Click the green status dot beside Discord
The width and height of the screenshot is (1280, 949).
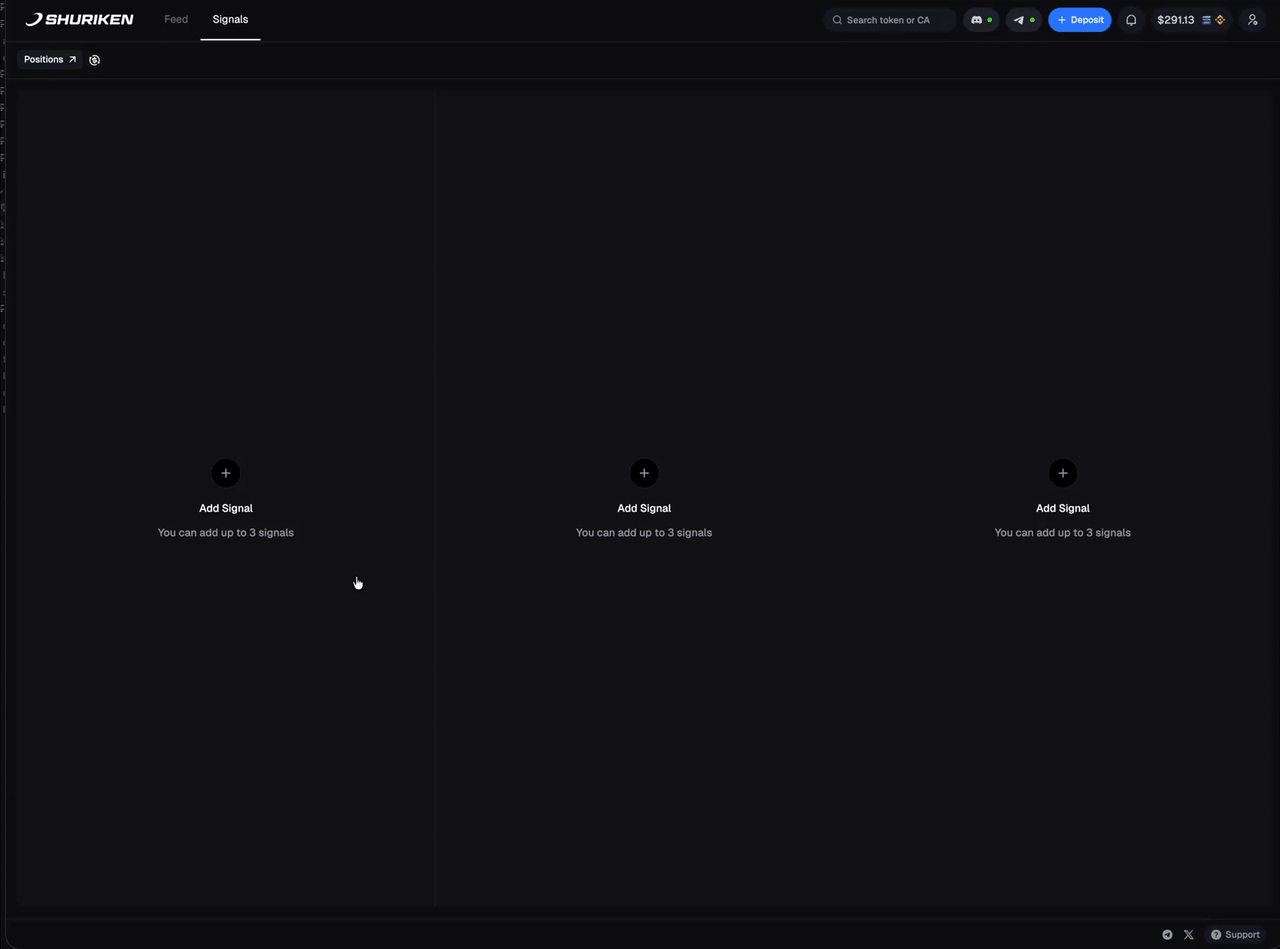click(x=990, y=19)
